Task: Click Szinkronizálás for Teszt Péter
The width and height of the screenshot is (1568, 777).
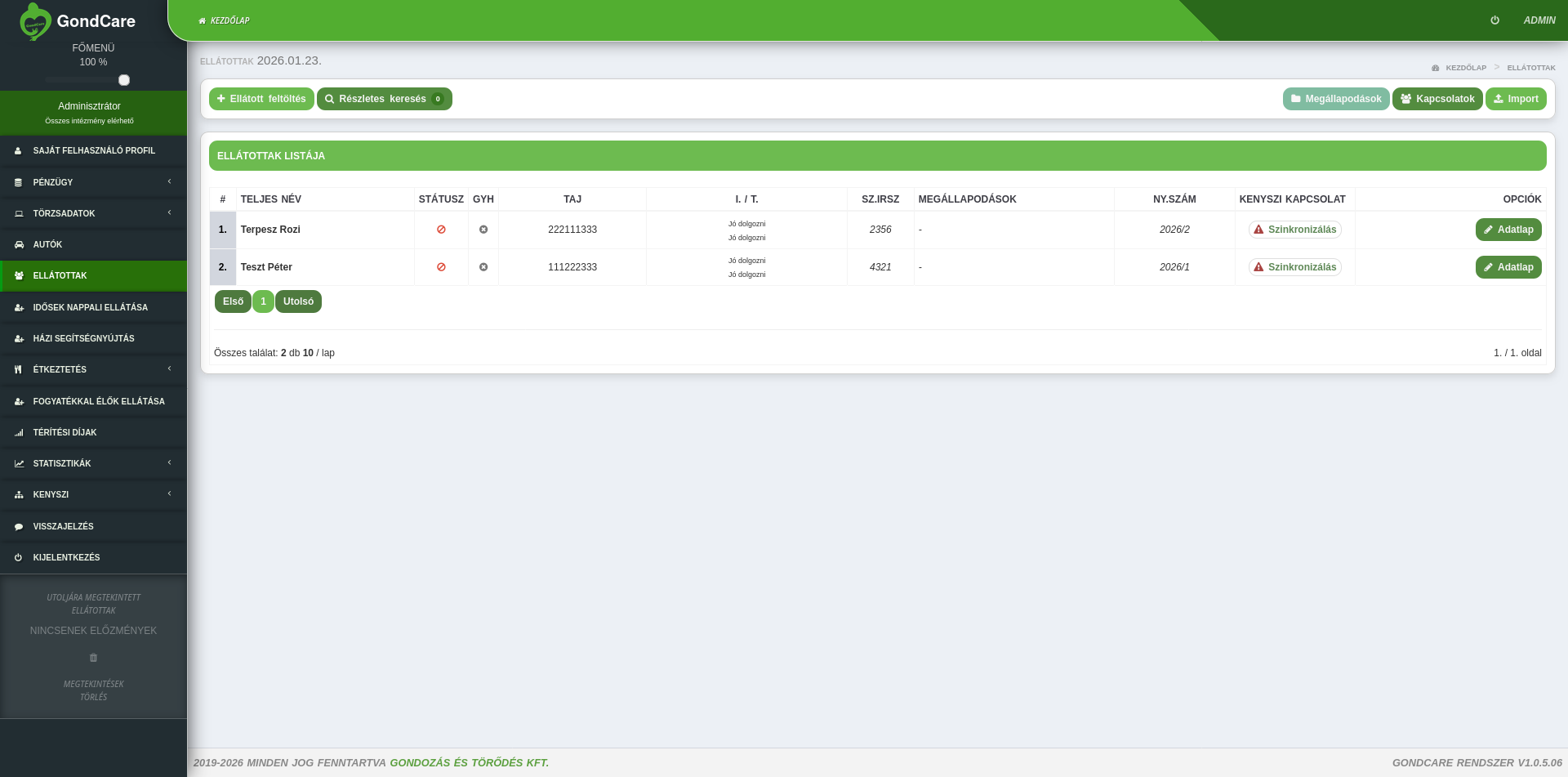Action: click(1294, 267)
